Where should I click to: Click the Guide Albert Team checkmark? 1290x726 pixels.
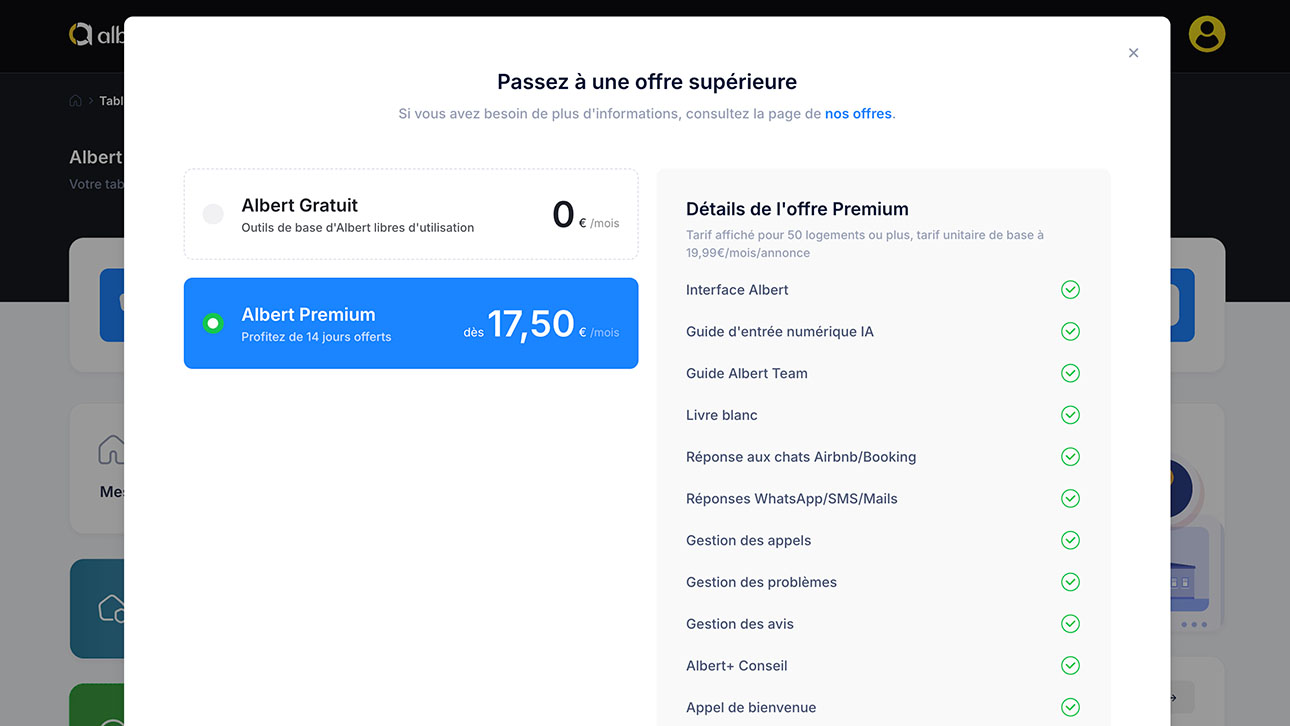tap(1070, 373)
